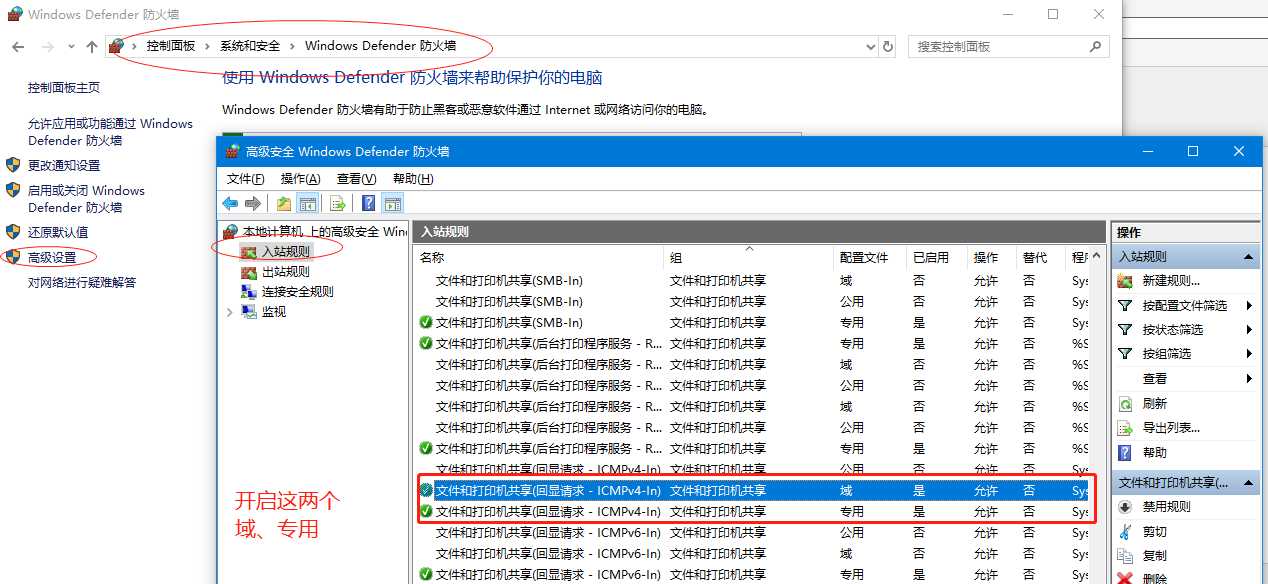The width and height of the screenshot is (1268, 584).
Task: Click the 帮助 icon in actions pane
Action: click(x=1125, y=453)
